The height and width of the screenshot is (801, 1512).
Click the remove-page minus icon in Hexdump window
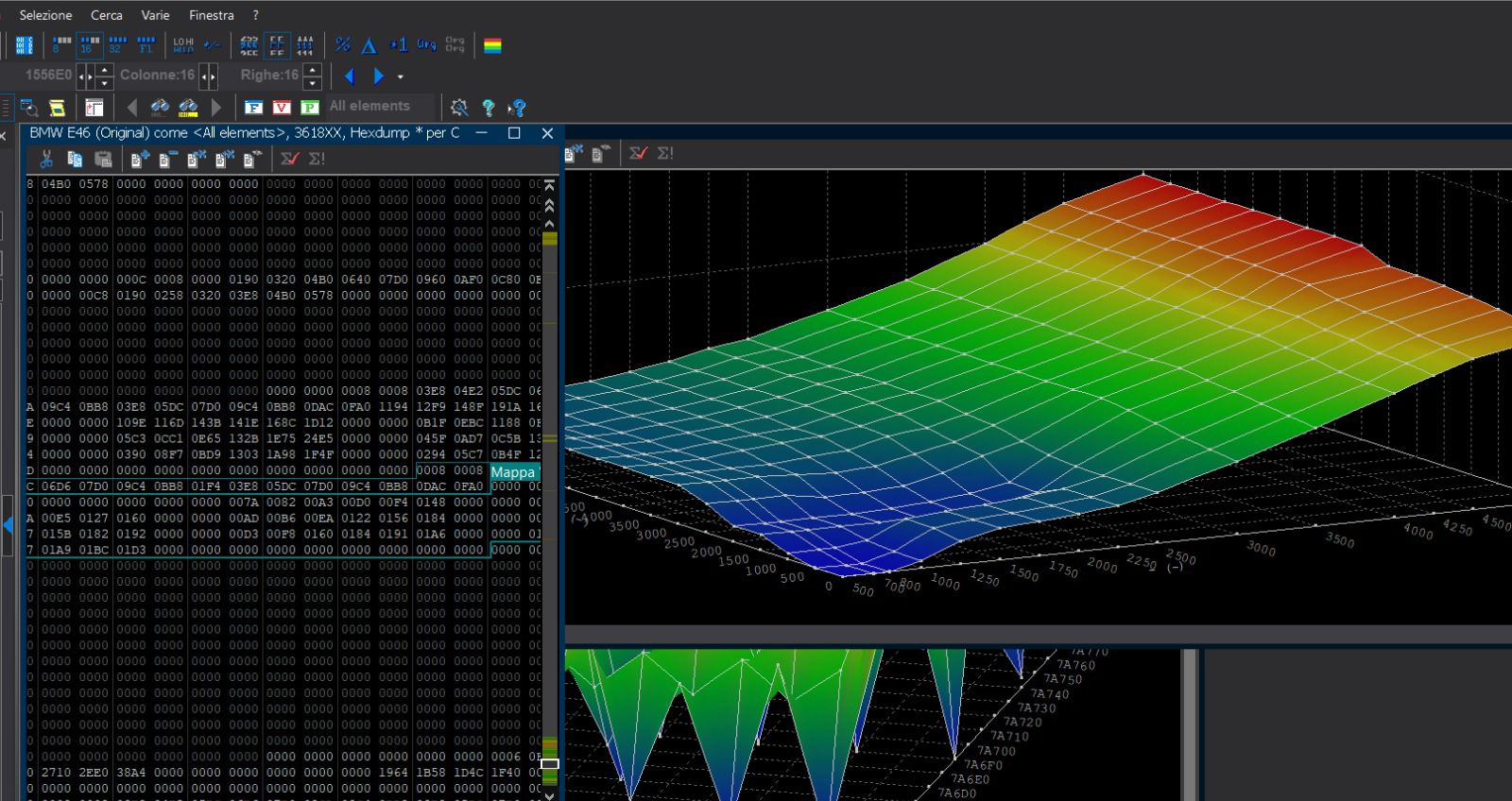pyautogui.click(x=168, y=159)
